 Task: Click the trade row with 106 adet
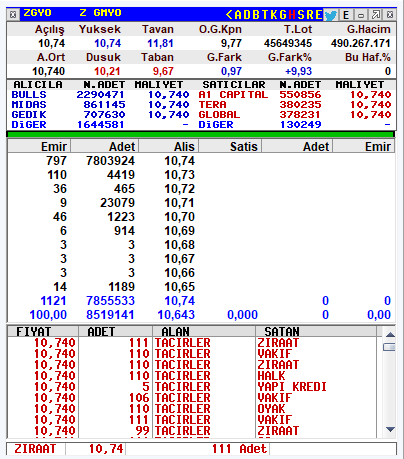pyautogui.click(x=192, y=398)
